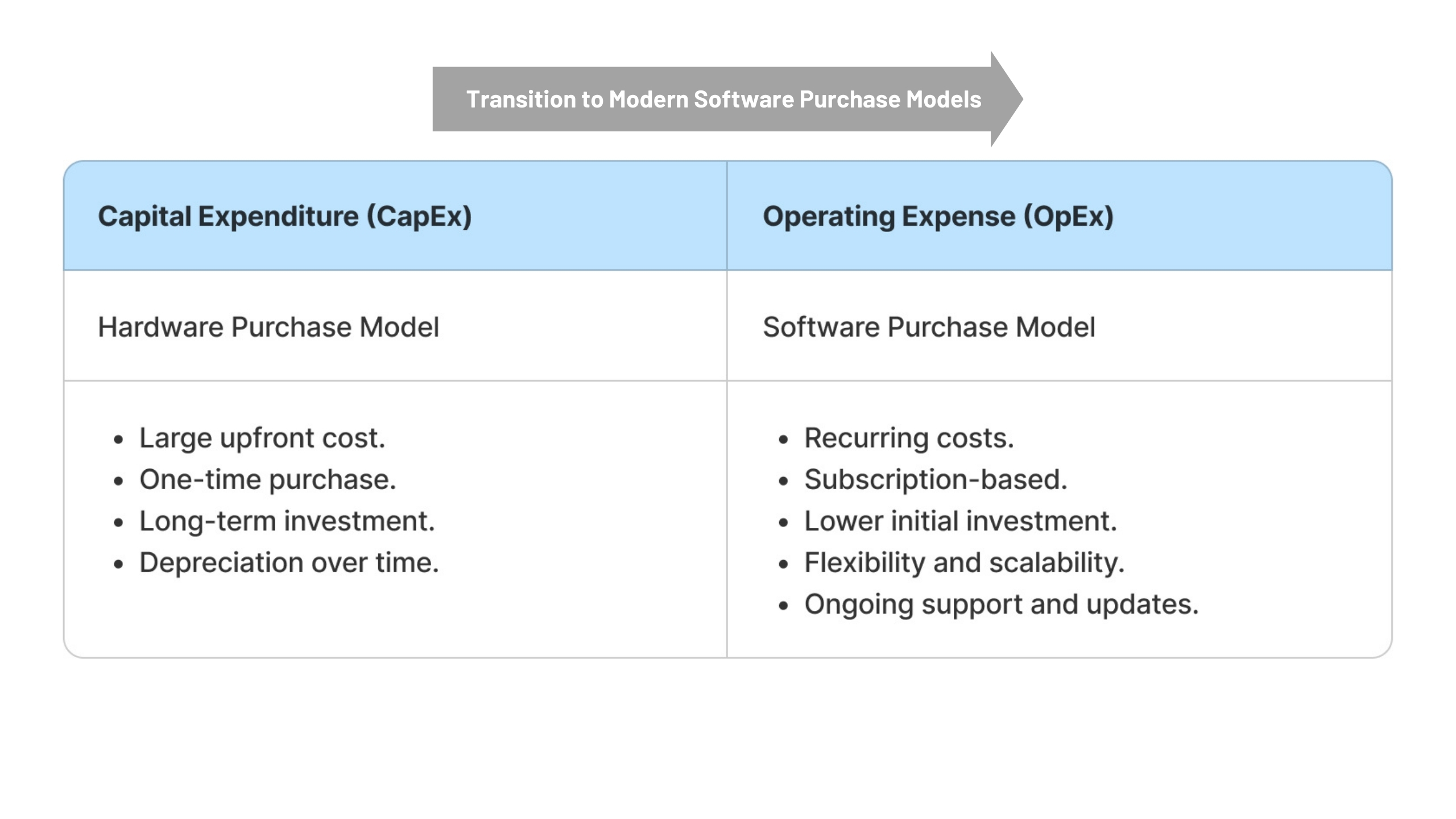The image size is (1456, 819).
Task: Click 'Ongoing support and updates.' bullet text
Action: click(x=1001, y=604)
